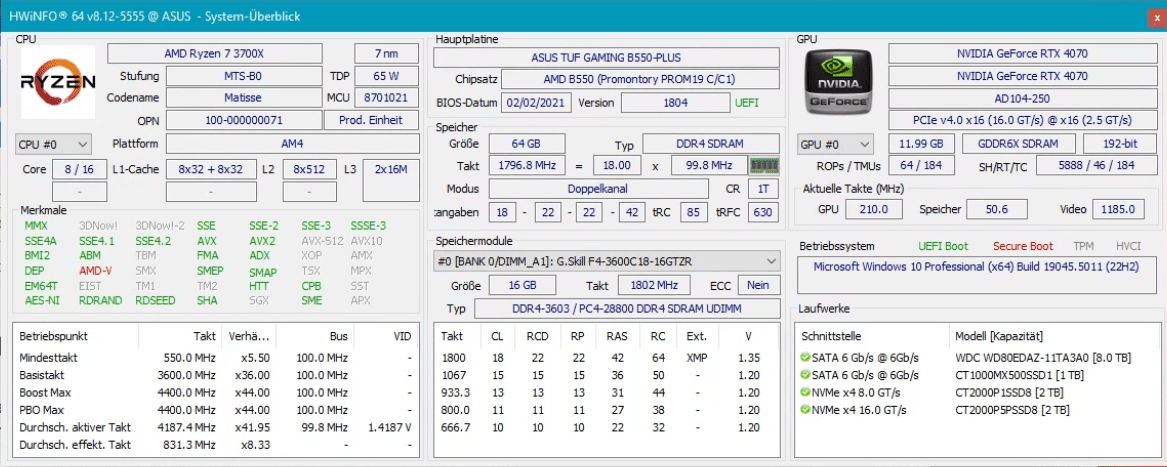This screenshot has width=1167, height=467.
Task: Click the green UEFI label
Action: click(747, 103)
